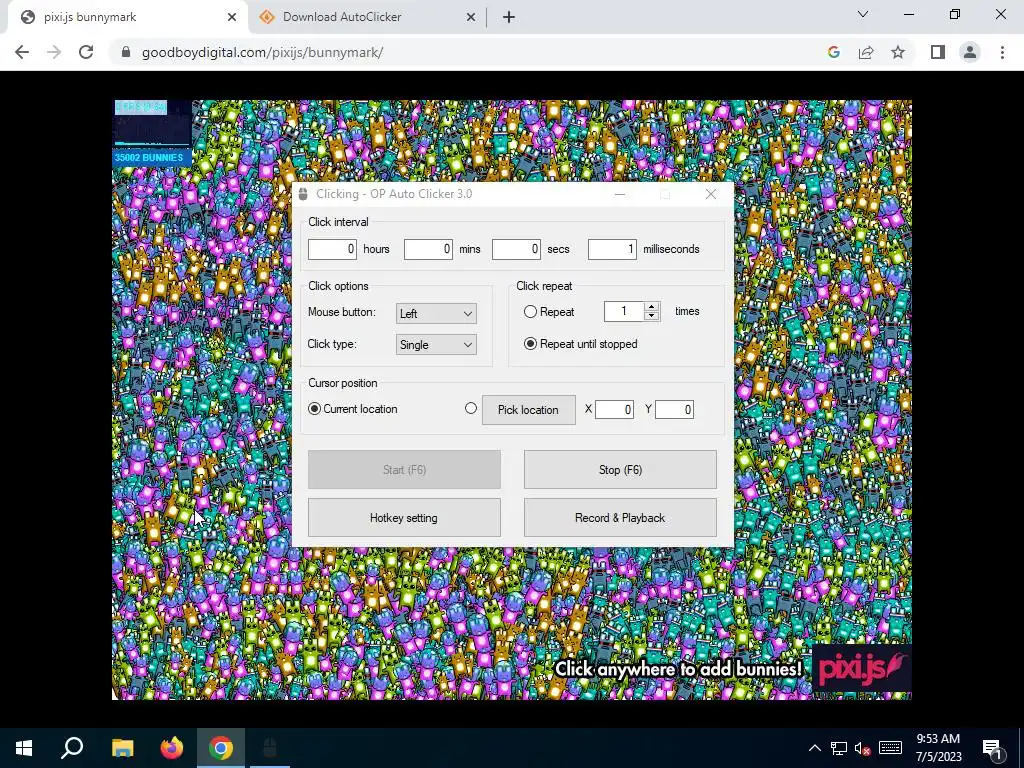Click the Pick location button

click(x=529, y=410)
